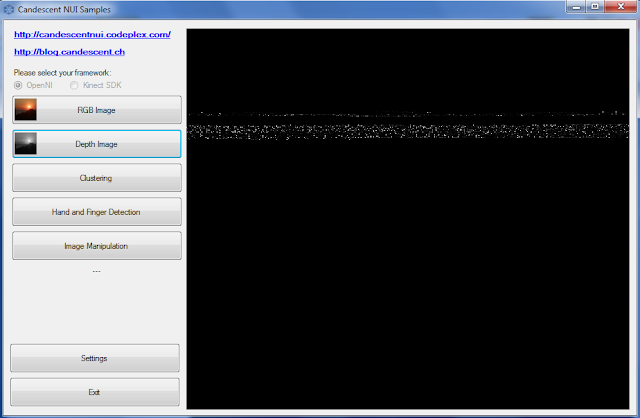Open the blog.candescent.ch link
This screenshot has width=640, height=418.
(x=69, y=52)
